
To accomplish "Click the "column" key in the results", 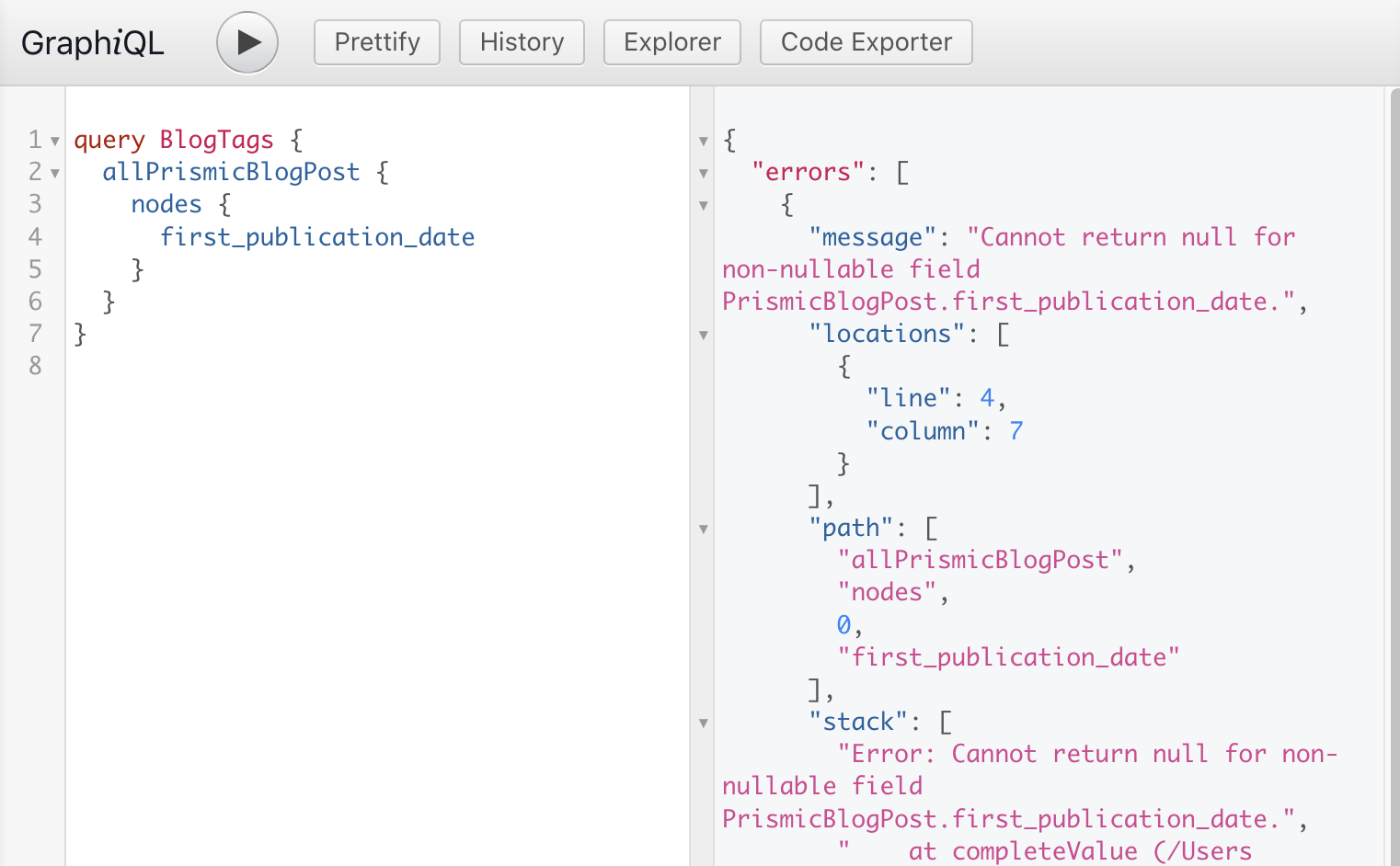I will coord(924,431).
